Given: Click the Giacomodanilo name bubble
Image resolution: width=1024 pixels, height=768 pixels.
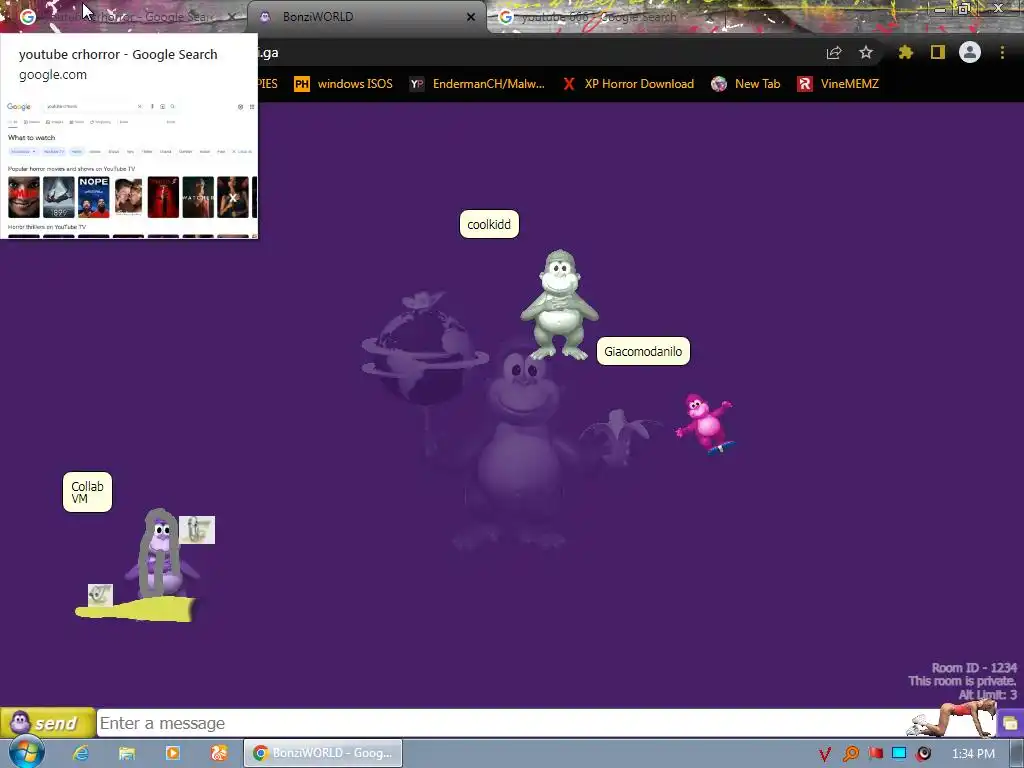Looking at the screenshot, I should tap(643, 351).
